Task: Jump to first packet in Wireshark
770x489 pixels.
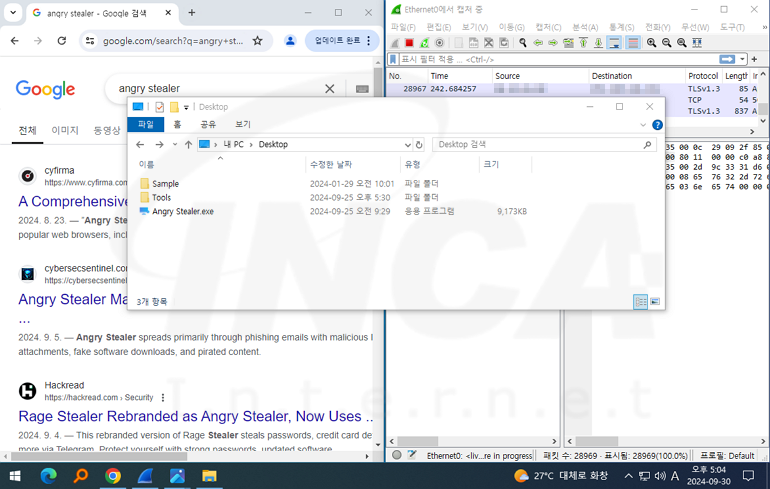Action: coord(583,43)
